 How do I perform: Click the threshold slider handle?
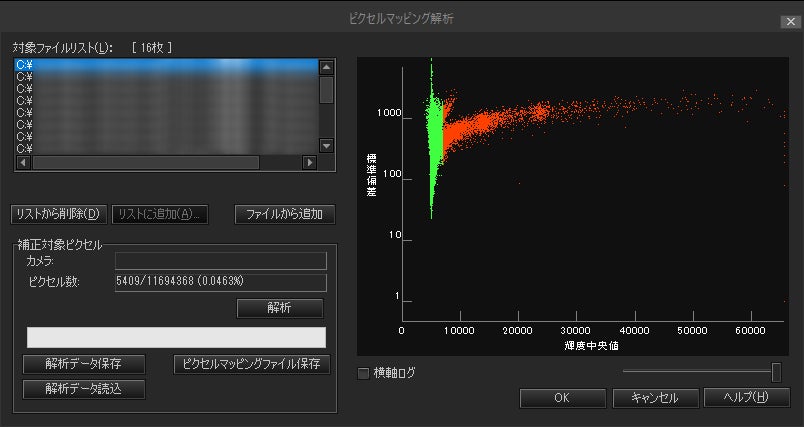click(776, 373)
